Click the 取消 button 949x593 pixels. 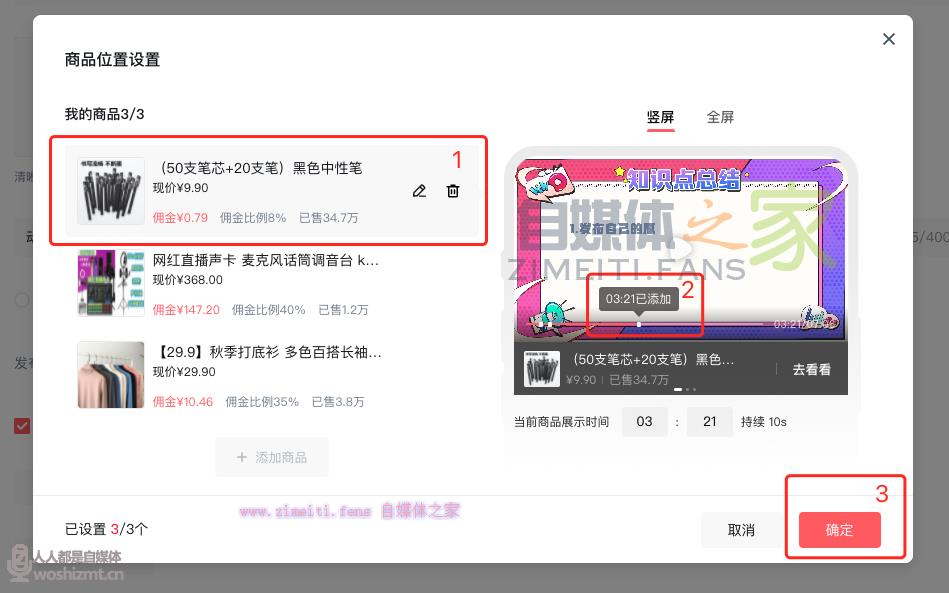pyautogui.click(x=741, y=530)
